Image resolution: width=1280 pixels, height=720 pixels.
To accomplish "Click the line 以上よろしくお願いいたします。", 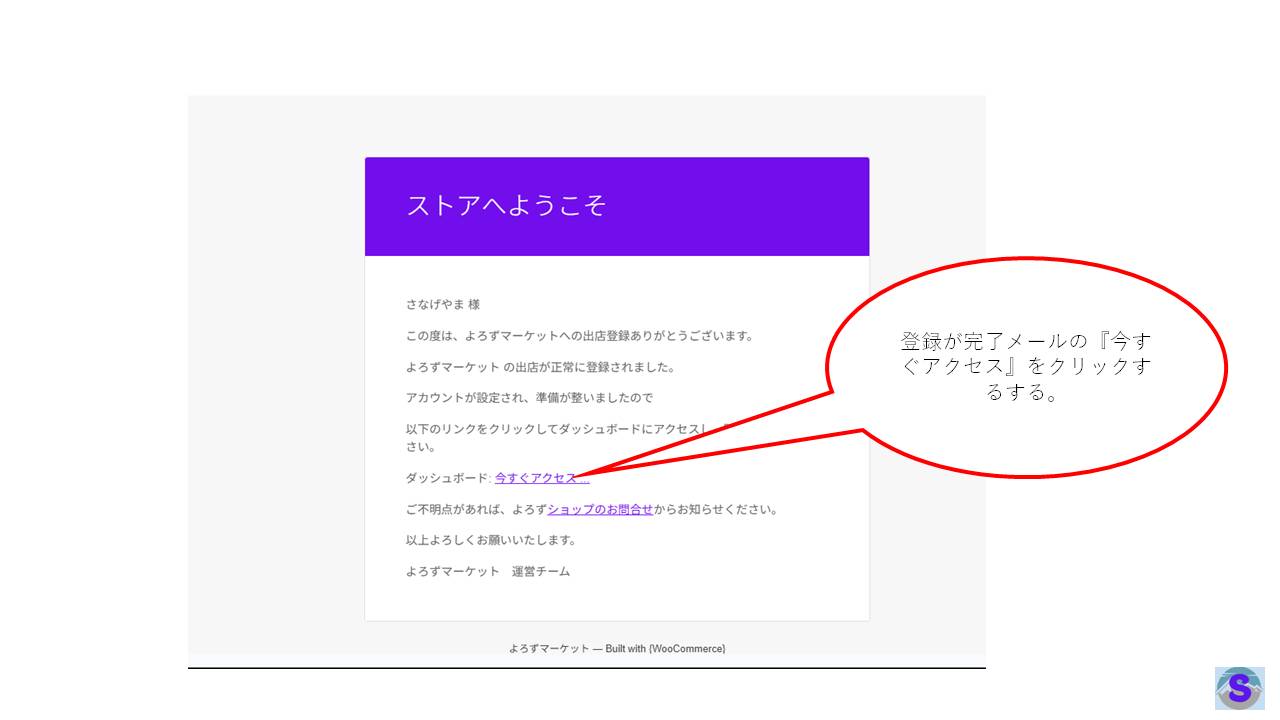I will (x=491, y=540).
